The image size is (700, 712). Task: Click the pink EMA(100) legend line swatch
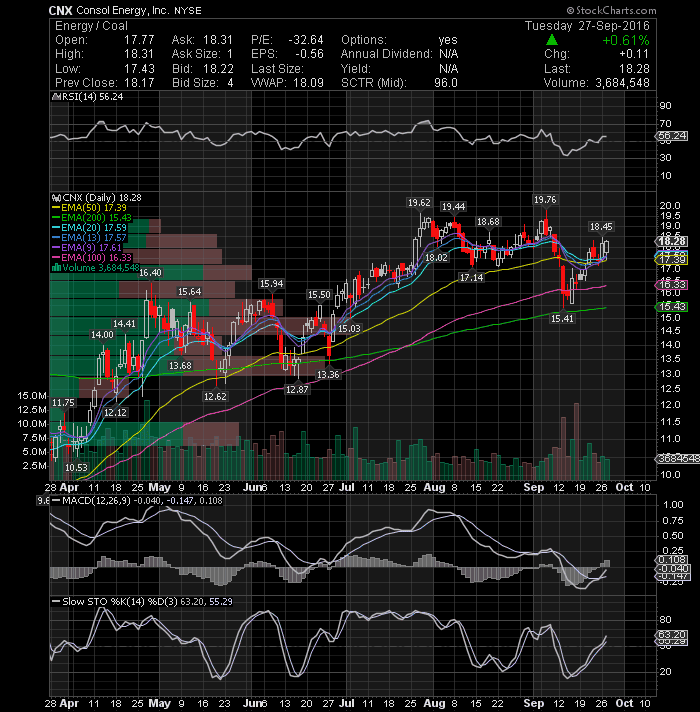tap(56, 257)
